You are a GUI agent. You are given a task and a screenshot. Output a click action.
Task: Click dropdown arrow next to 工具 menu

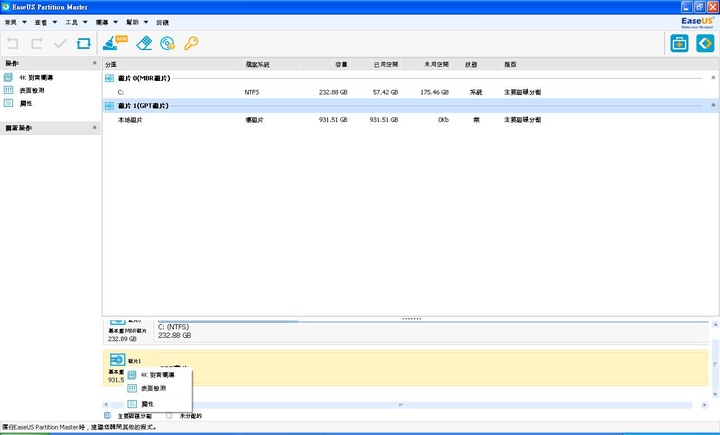85,22
